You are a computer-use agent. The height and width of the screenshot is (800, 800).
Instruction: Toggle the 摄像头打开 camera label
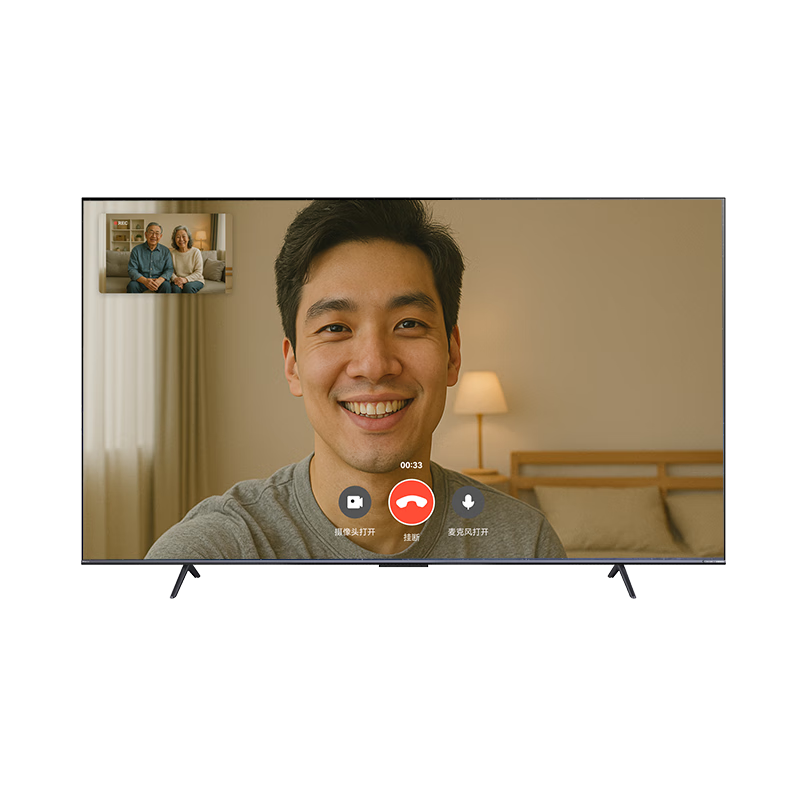(354, 532)
